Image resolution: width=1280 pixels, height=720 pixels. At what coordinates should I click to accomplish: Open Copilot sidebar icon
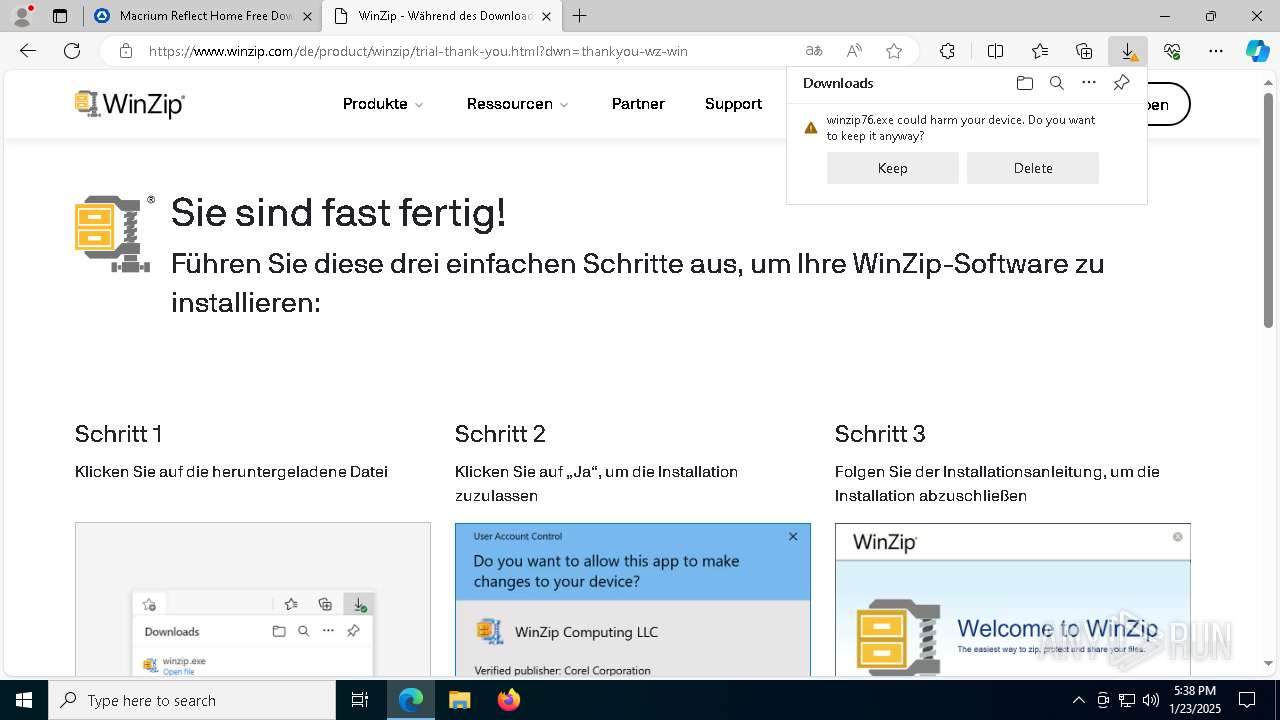[1257, 51]
